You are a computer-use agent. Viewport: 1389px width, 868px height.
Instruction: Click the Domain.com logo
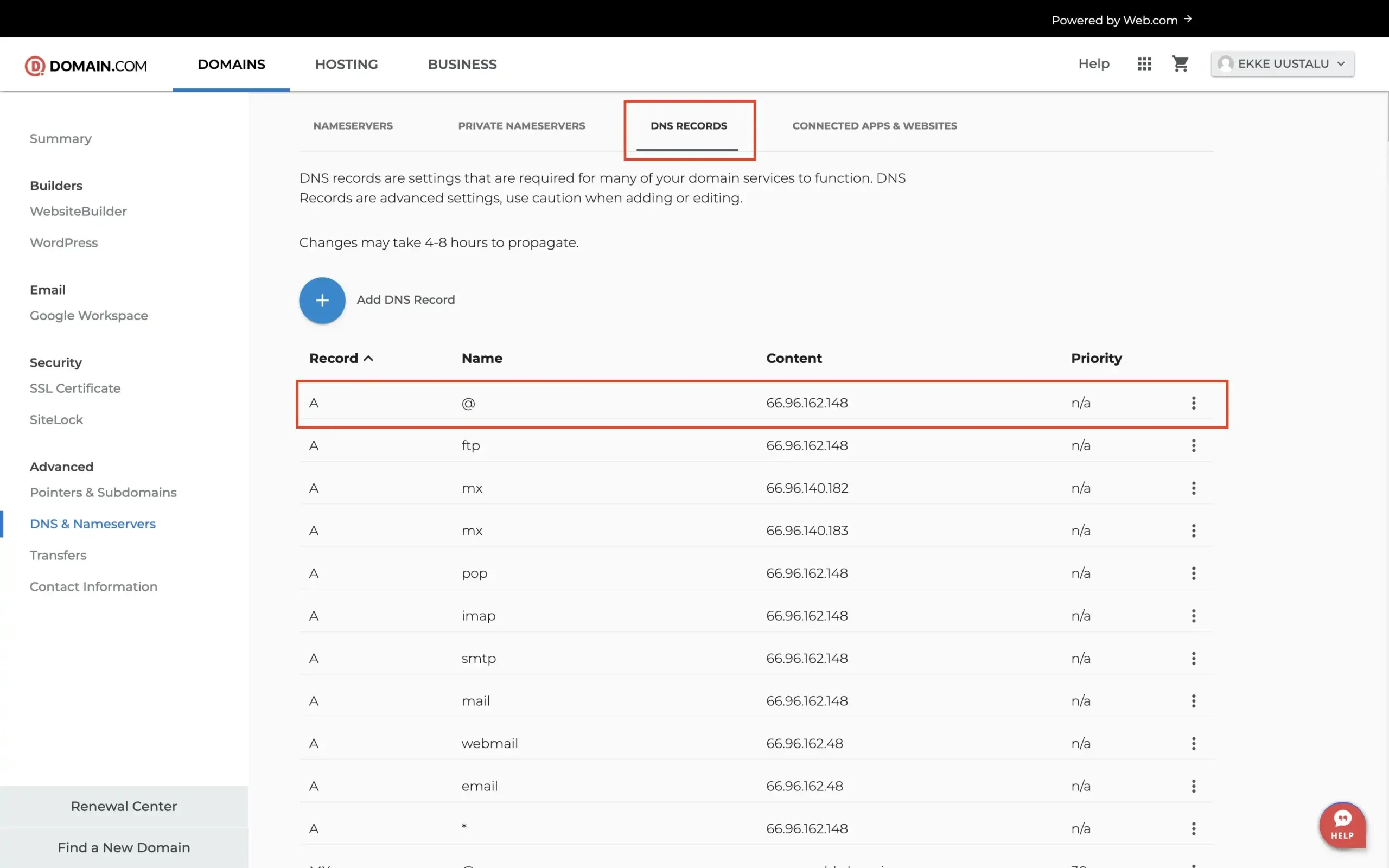[x=85, y=65]
